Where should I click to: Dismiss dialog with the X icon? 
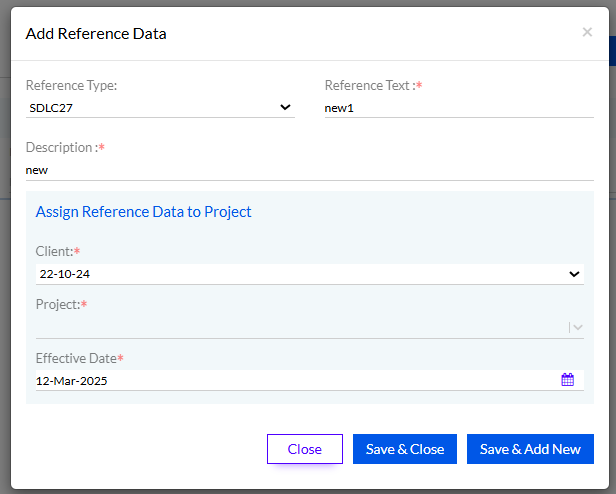[587, 32]
